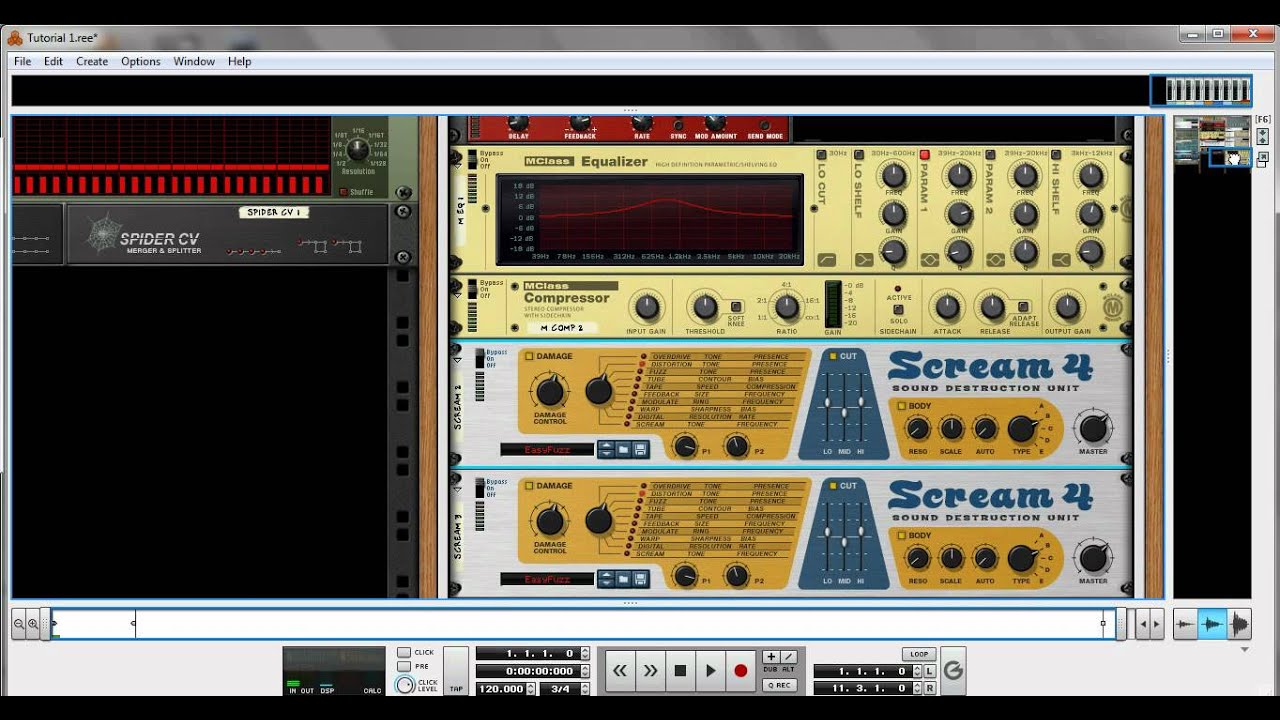Click the 0:00:00:000 time position field

[527, 671]
